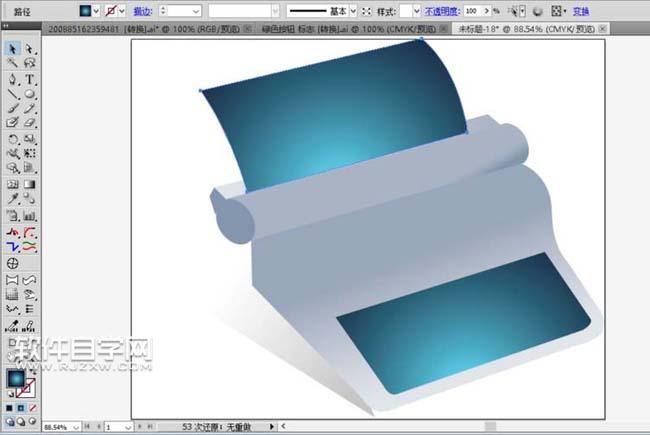650x435 pixels.
Task: Select the Shape Builder tool
Action: pos(12,168)
